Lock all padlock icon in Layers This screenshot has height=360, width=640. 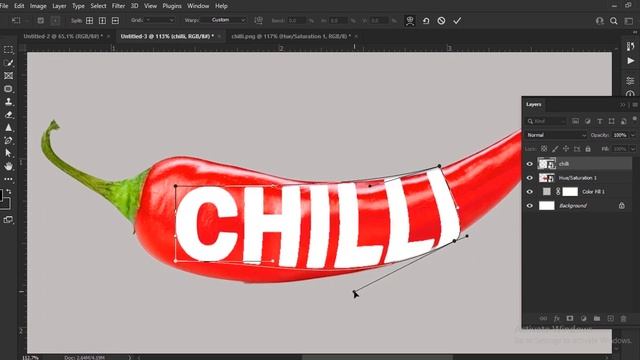click(588, 149)
